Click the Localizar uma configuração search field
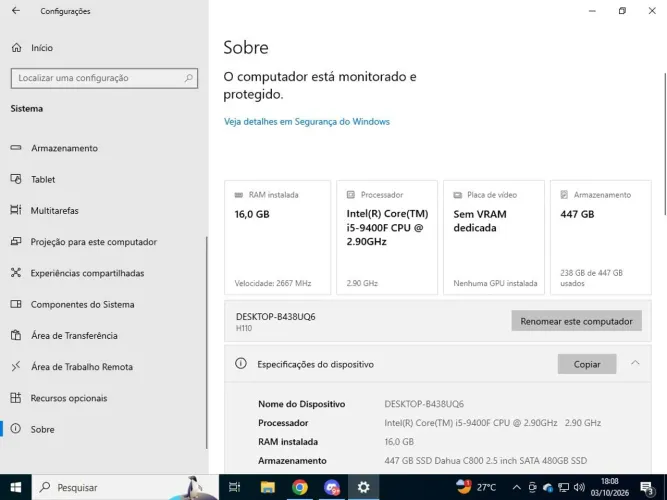This screenshot has width=667, height=500. tap(104, 78)
